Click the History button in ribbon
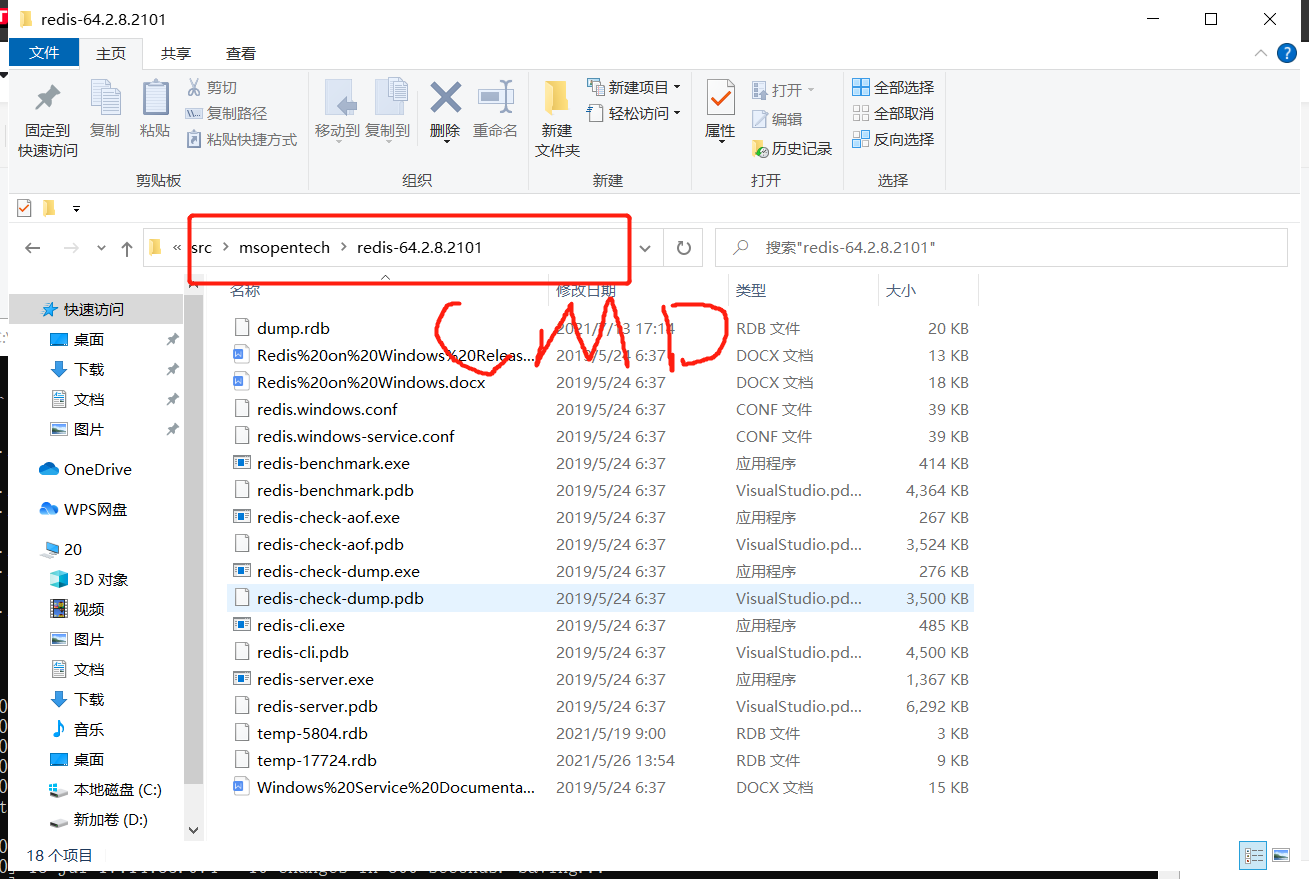The height and width of the screenshot is (879, 1309). tap(792, 148)
